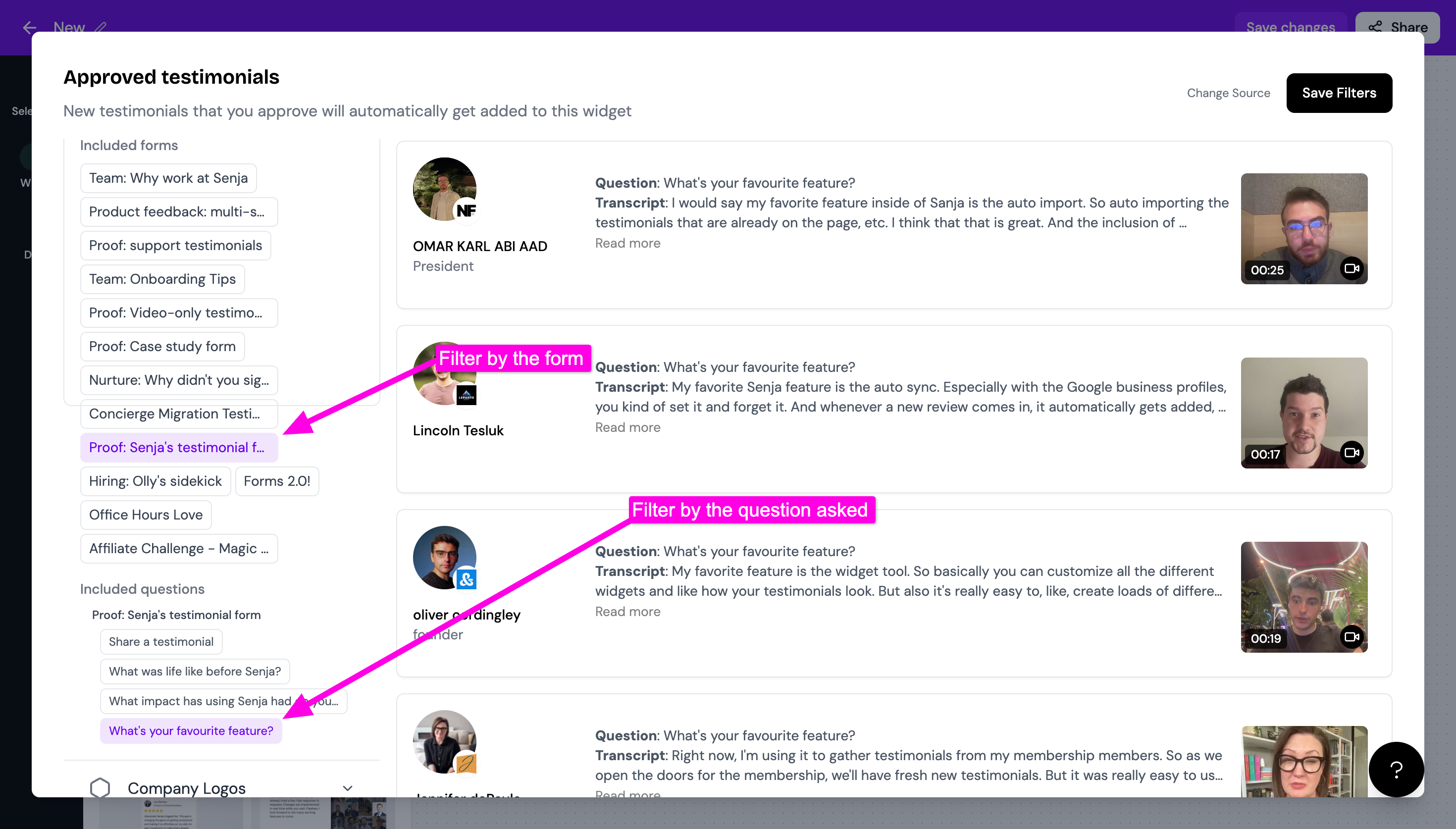Screen dimensions: 1456x829
Task: Expand Read more on Lincoln Tesluk's transcript
Action: [x=627, y=427]
